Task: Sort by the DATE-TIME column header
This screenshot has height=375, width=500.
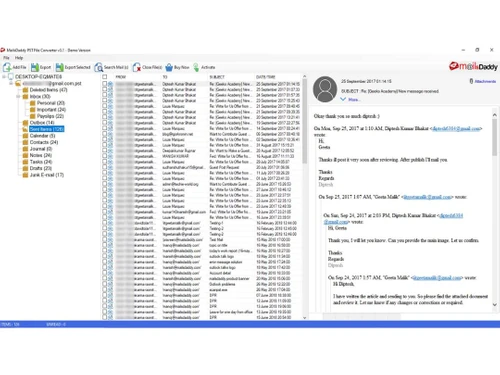Action: tap(266, 77)
